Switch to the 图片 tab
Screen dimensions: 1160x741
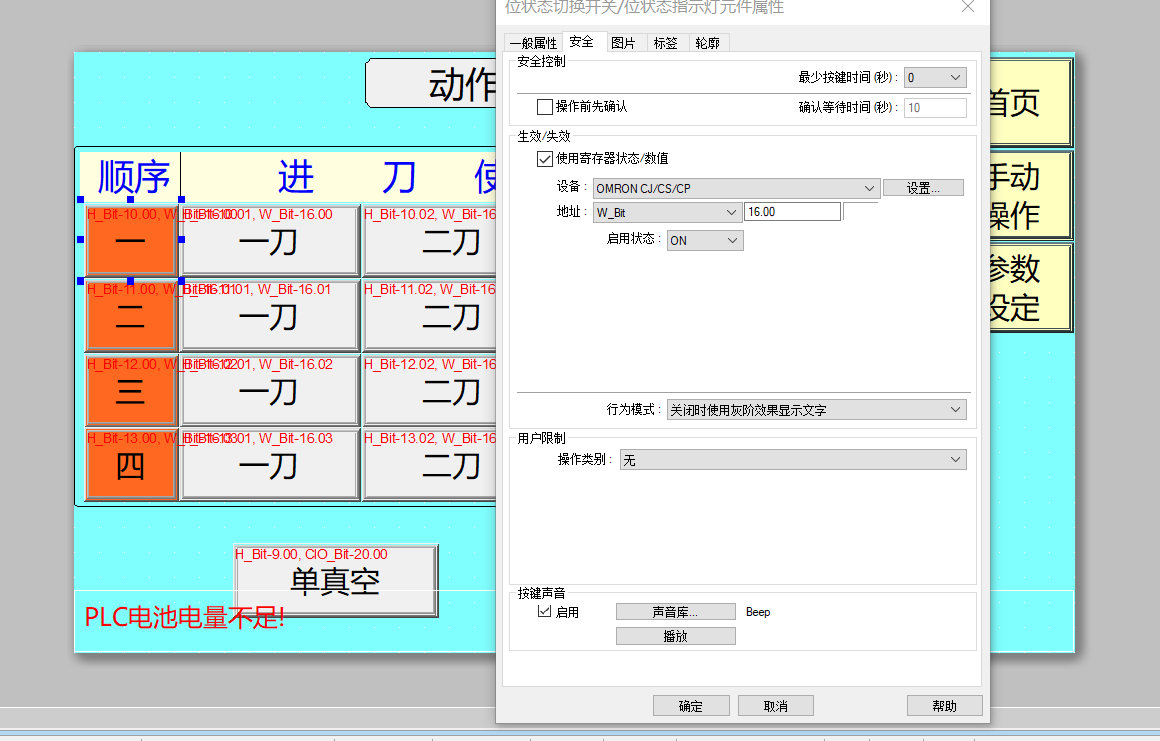point(623,43)
